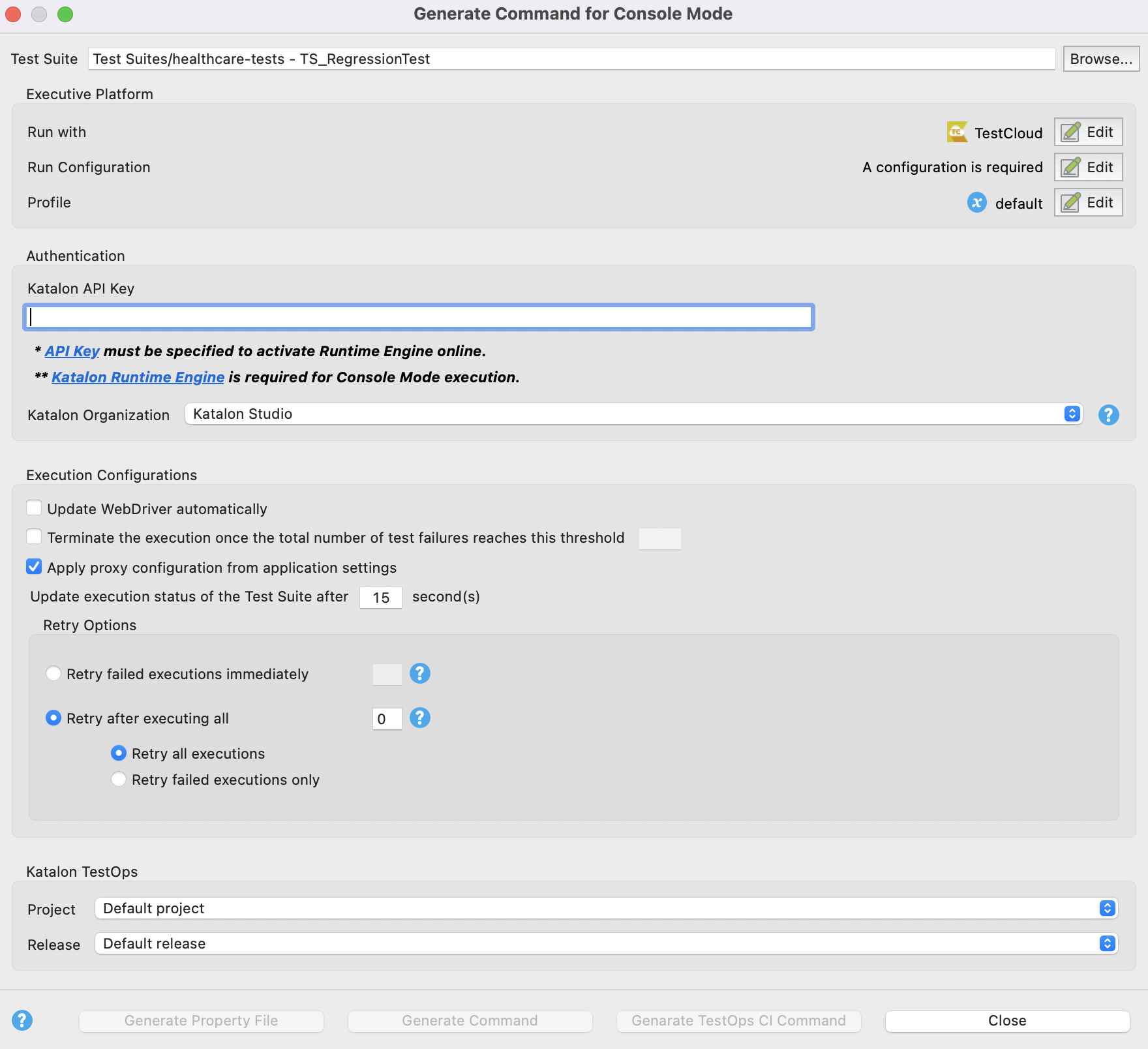Click Genarate TestOps CI Command button
Screen dimensions: 1148x1049
pos(738,1021)
